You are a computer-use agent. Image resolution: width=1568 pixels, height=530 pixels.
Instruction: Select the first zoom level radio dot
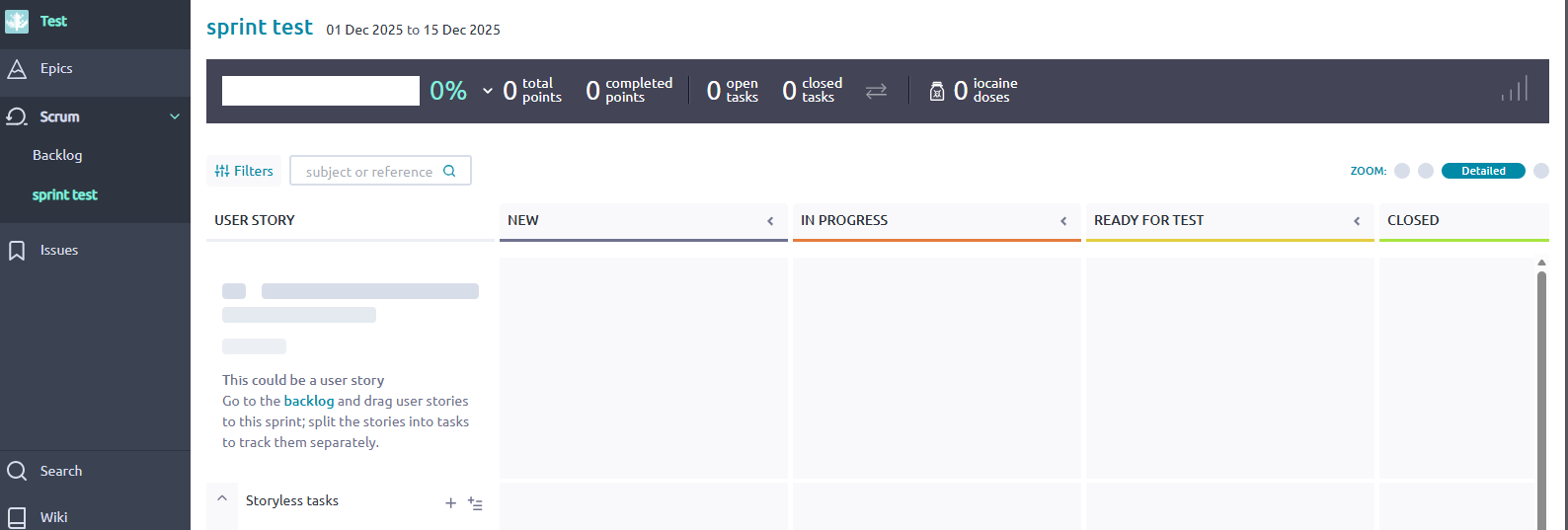click(1402, 171)
